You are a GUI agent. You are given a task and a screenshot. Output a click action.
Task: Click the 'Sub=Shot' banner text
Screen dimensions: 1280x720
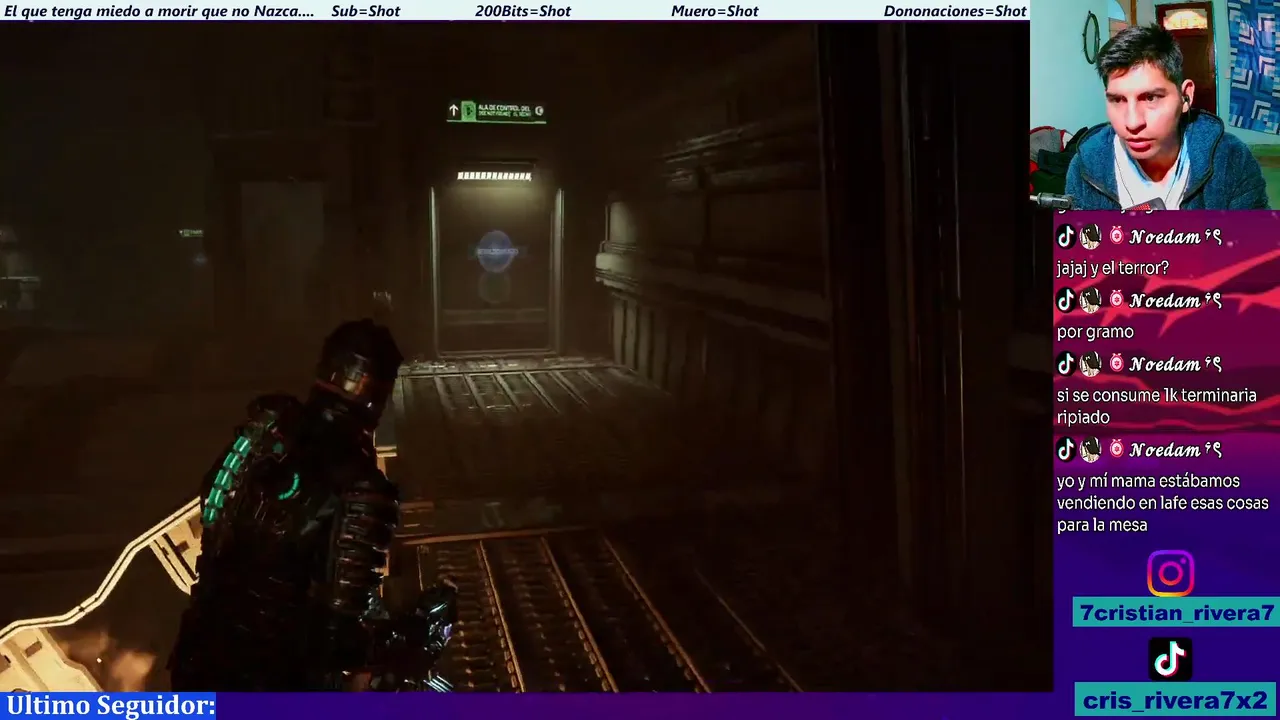click(365, 11)
